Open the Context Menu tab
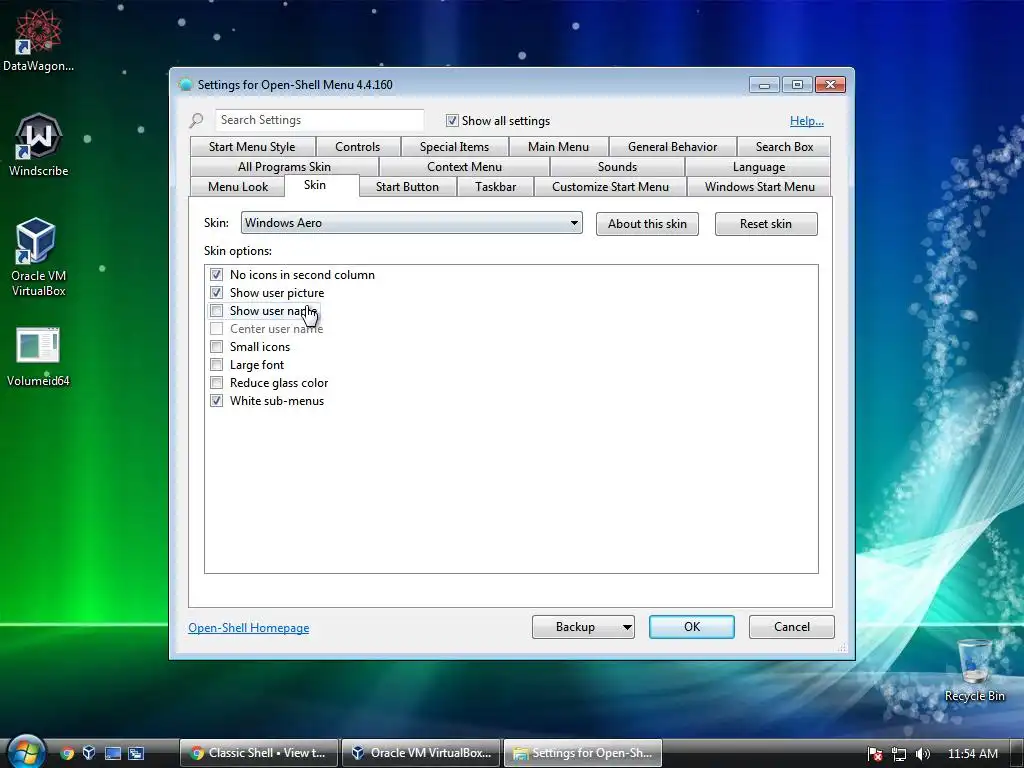Image resolution: width=1024 pixels, height=768 pixels. [x=464, y=167]
